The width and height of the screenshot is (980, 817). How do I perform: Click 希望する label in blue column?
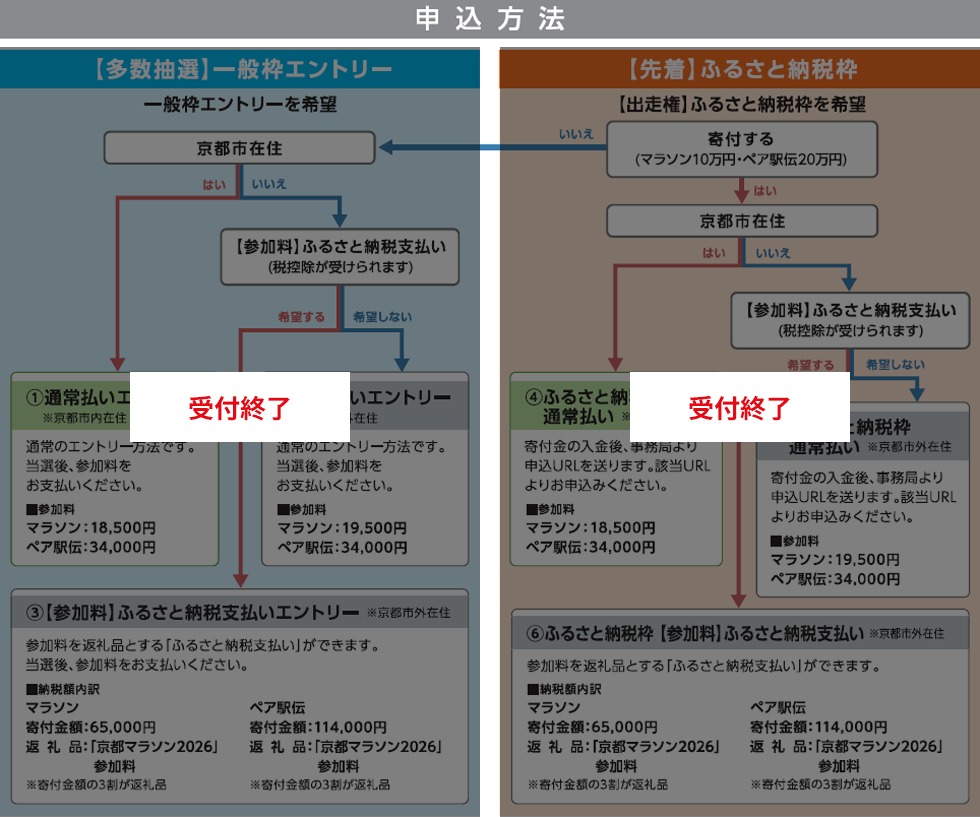(x=301, y=317)
